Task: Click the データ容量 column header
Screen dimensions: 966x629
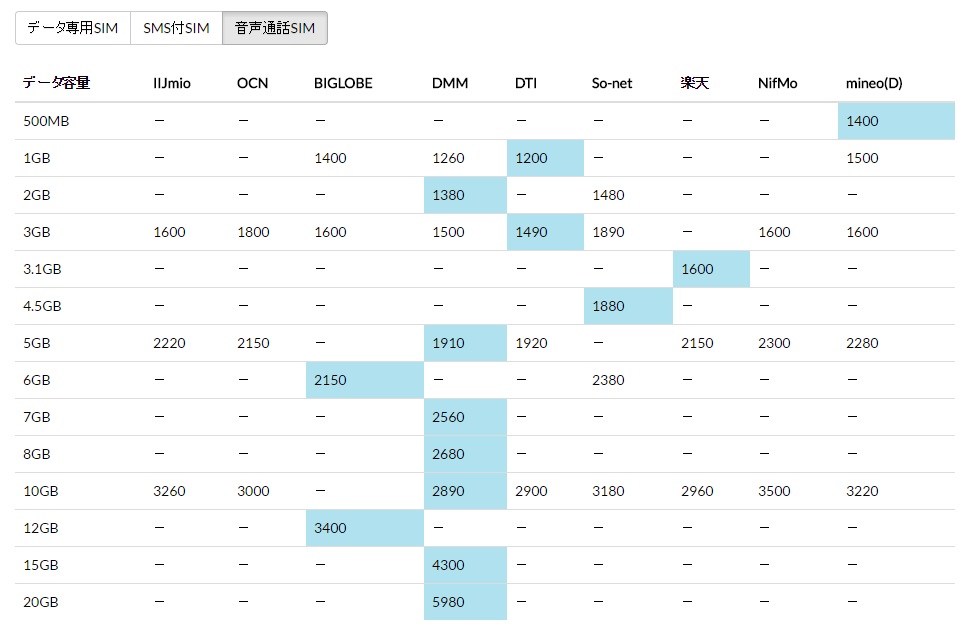Action: [x=57, y=83]
